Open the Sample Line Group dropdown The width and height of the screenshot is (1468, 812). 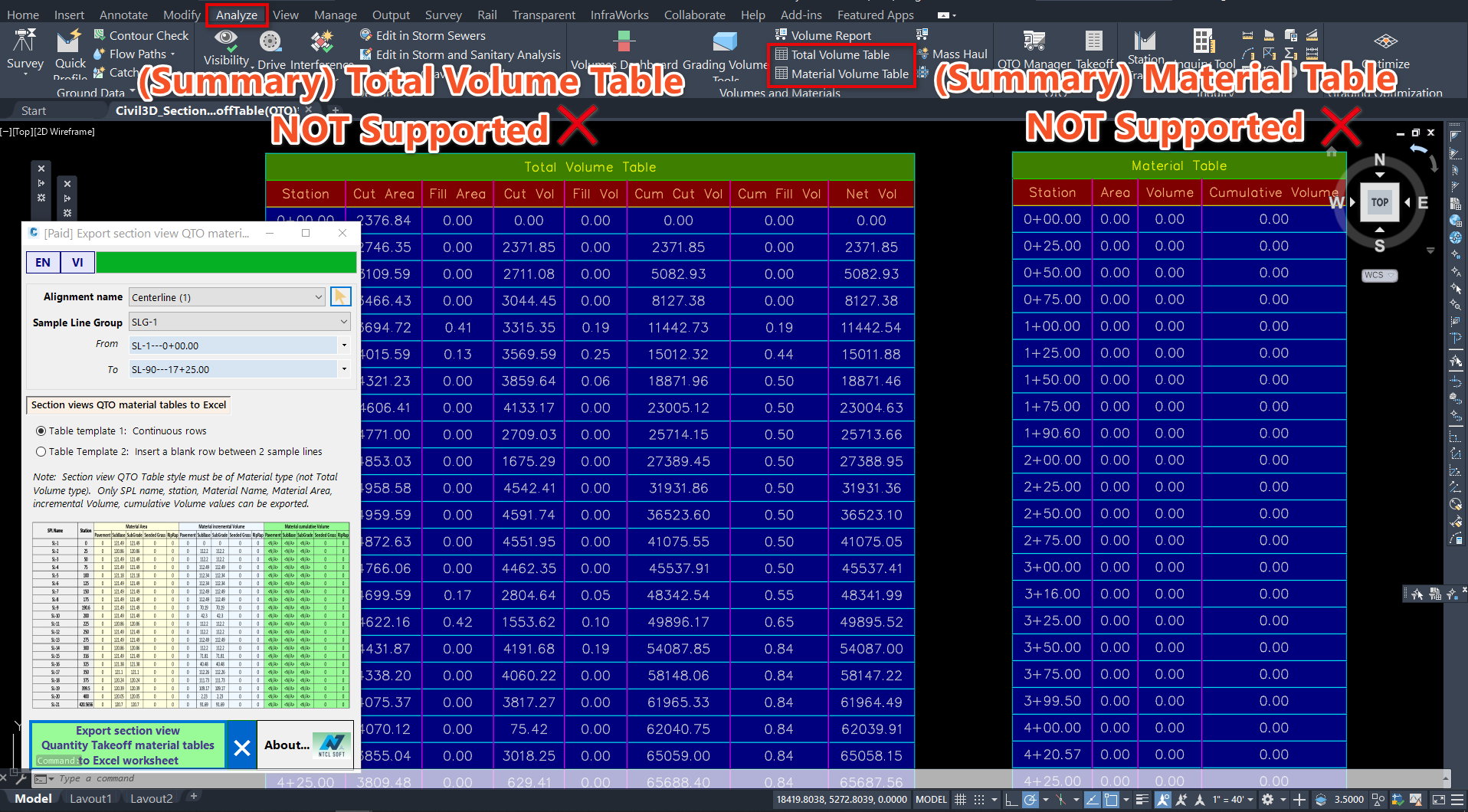coord(239,322)
